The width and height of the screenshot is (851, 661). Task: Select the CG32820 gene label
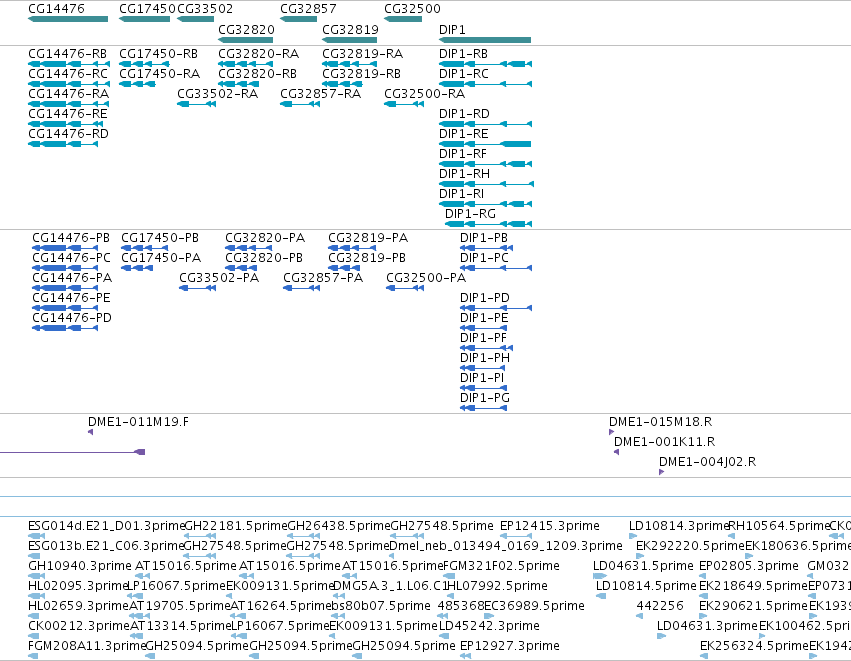[x=246, y=29]
